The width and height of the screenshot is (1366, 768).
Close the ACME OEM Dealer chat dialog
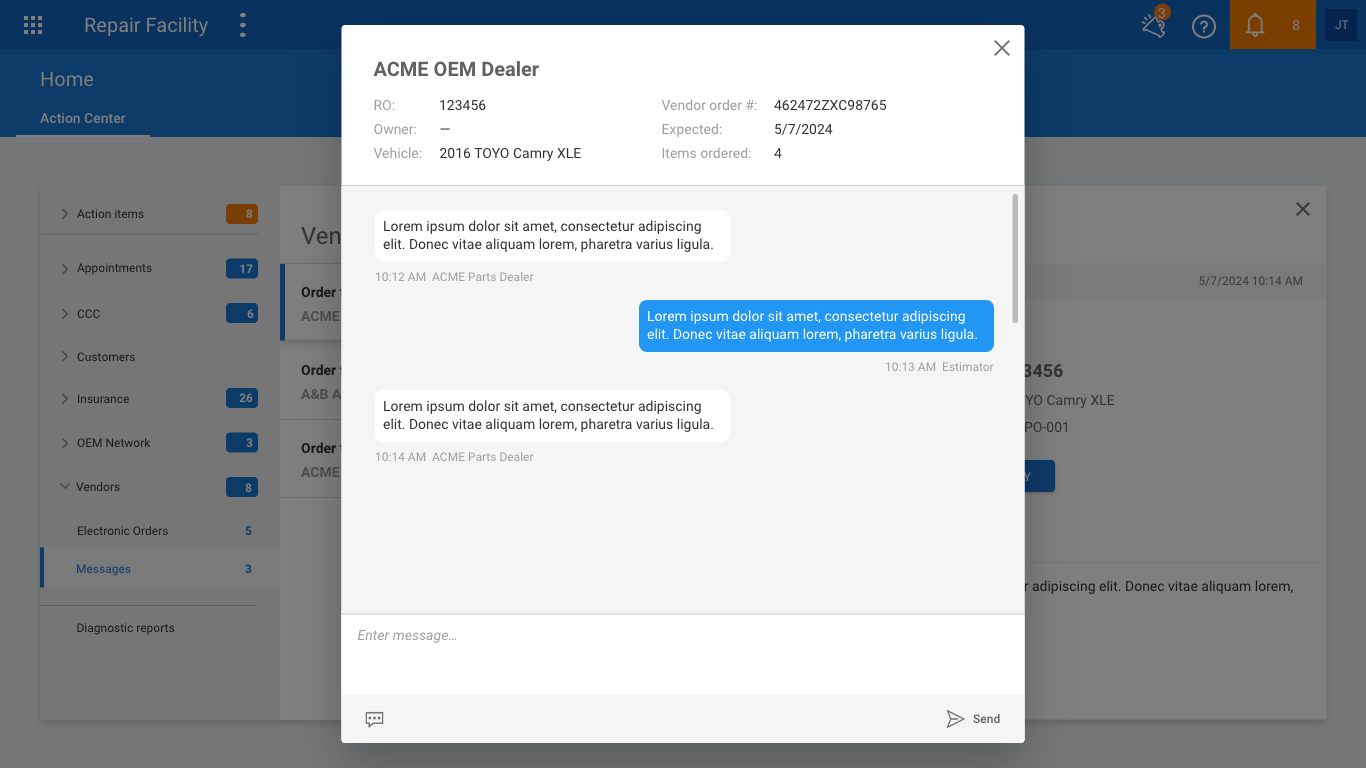click(x=1001, y=48)
